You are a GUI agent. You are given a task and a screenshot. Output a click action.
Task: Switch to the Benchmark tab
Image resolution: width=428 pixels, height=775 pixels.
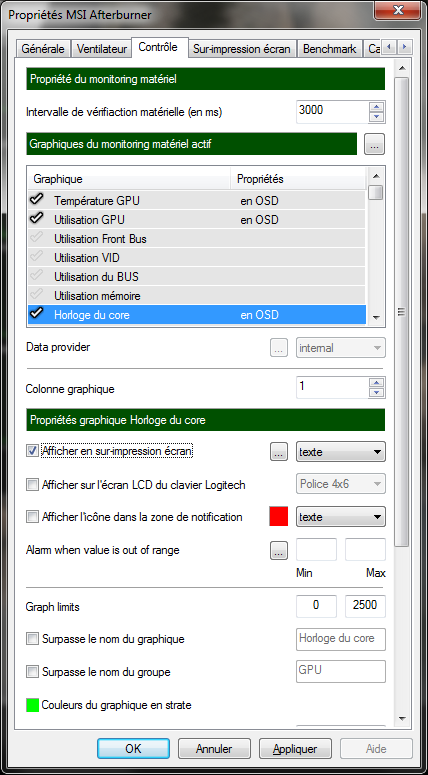[x=330, y=49]
